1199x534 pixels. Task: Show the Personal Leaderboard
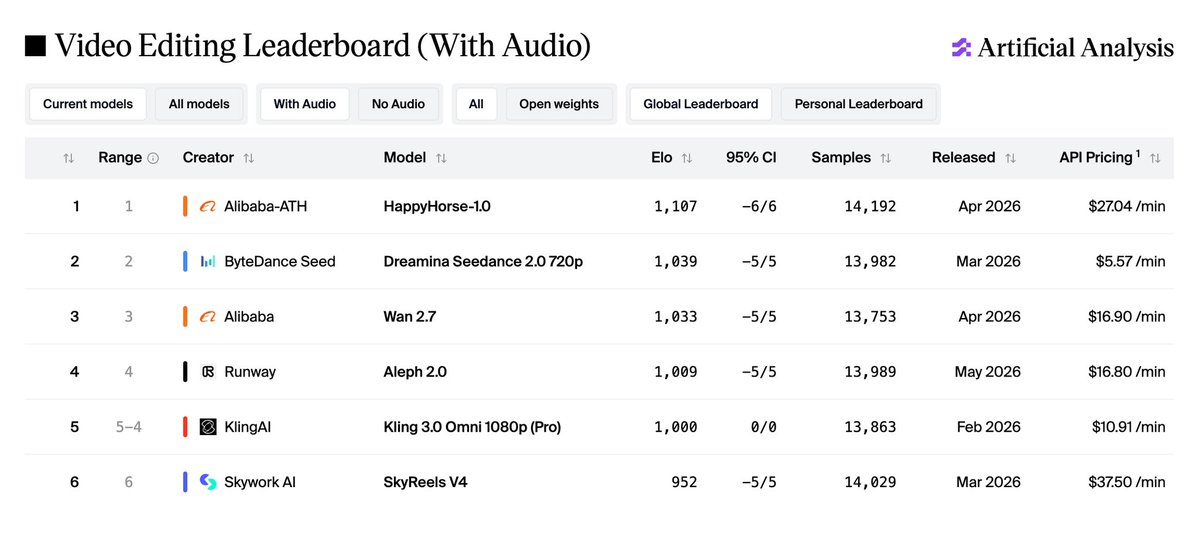(x=859, y=104)
